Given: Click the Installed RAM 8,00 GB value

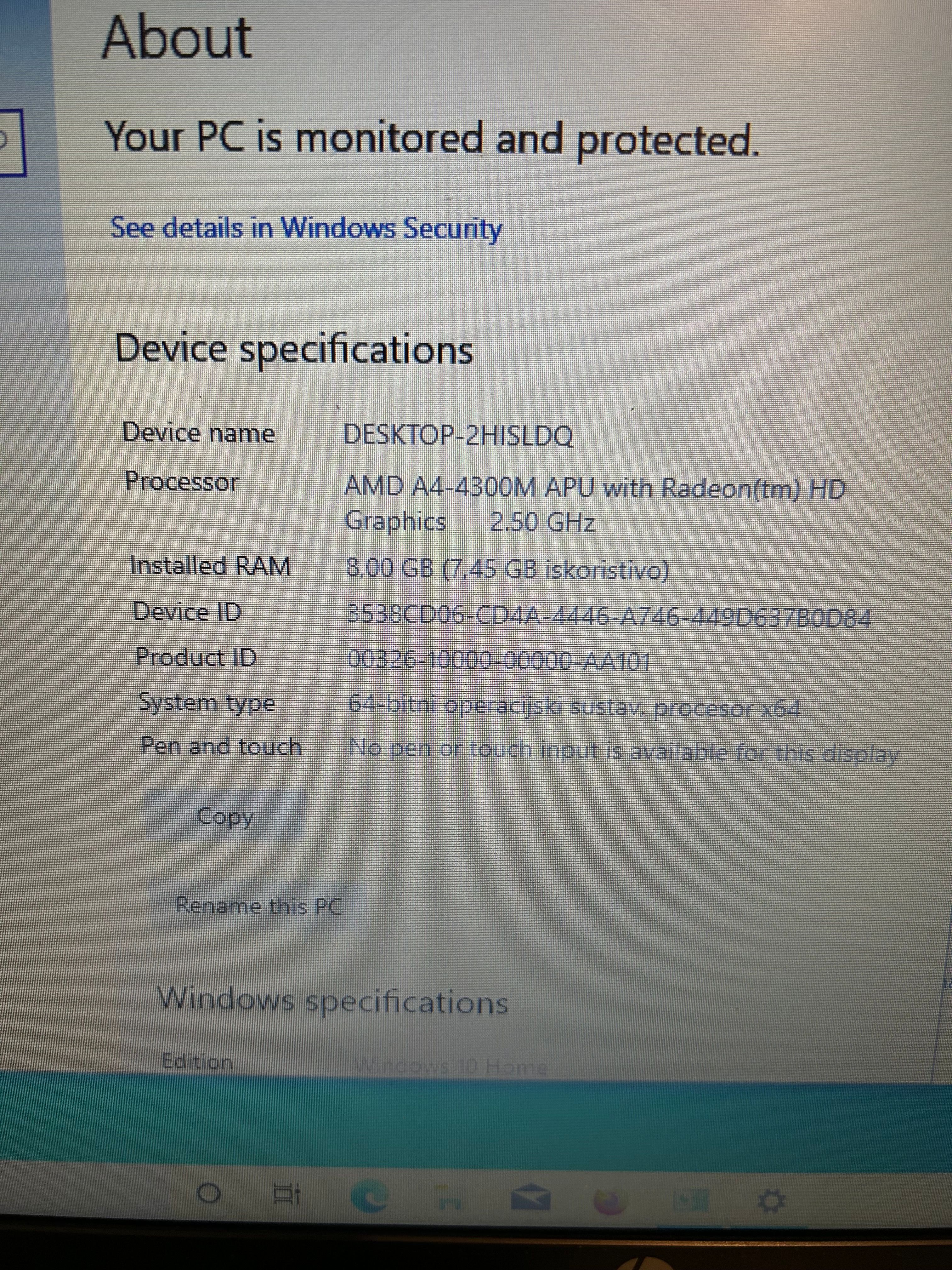Looking at the screenshot, I should [507, 569].
